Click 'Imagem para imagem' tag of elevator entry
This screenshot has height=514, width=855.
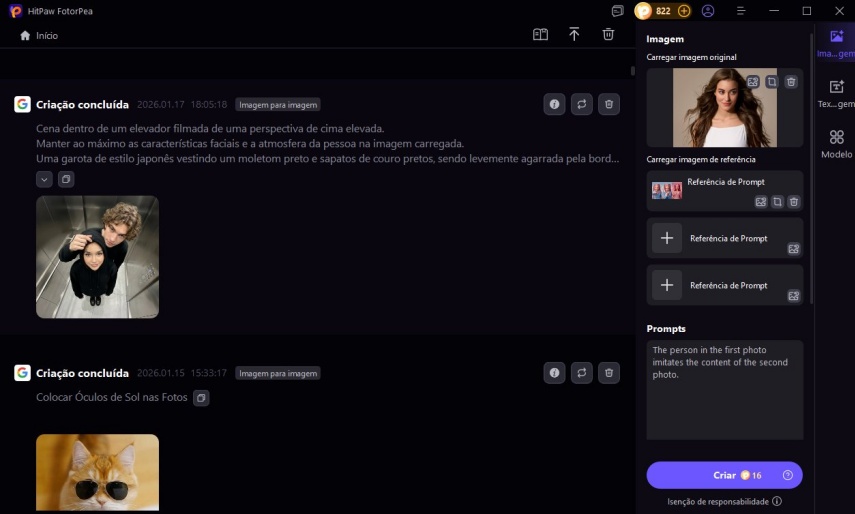click(x=278, y=105)
